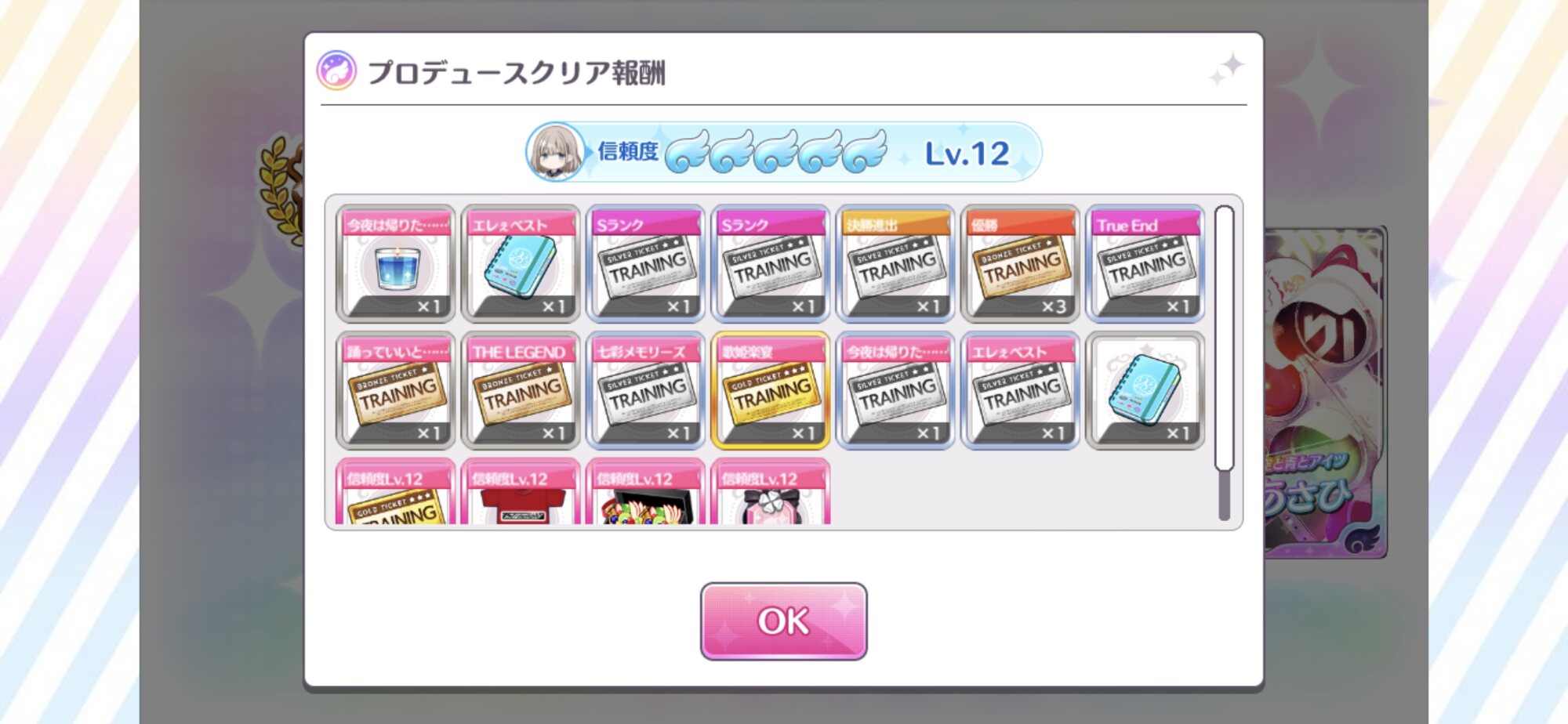The width and height of the screenshot is (1568, 724).
Task: Click the reward list vertical scrollbar
Action: tap(1224, 362)
